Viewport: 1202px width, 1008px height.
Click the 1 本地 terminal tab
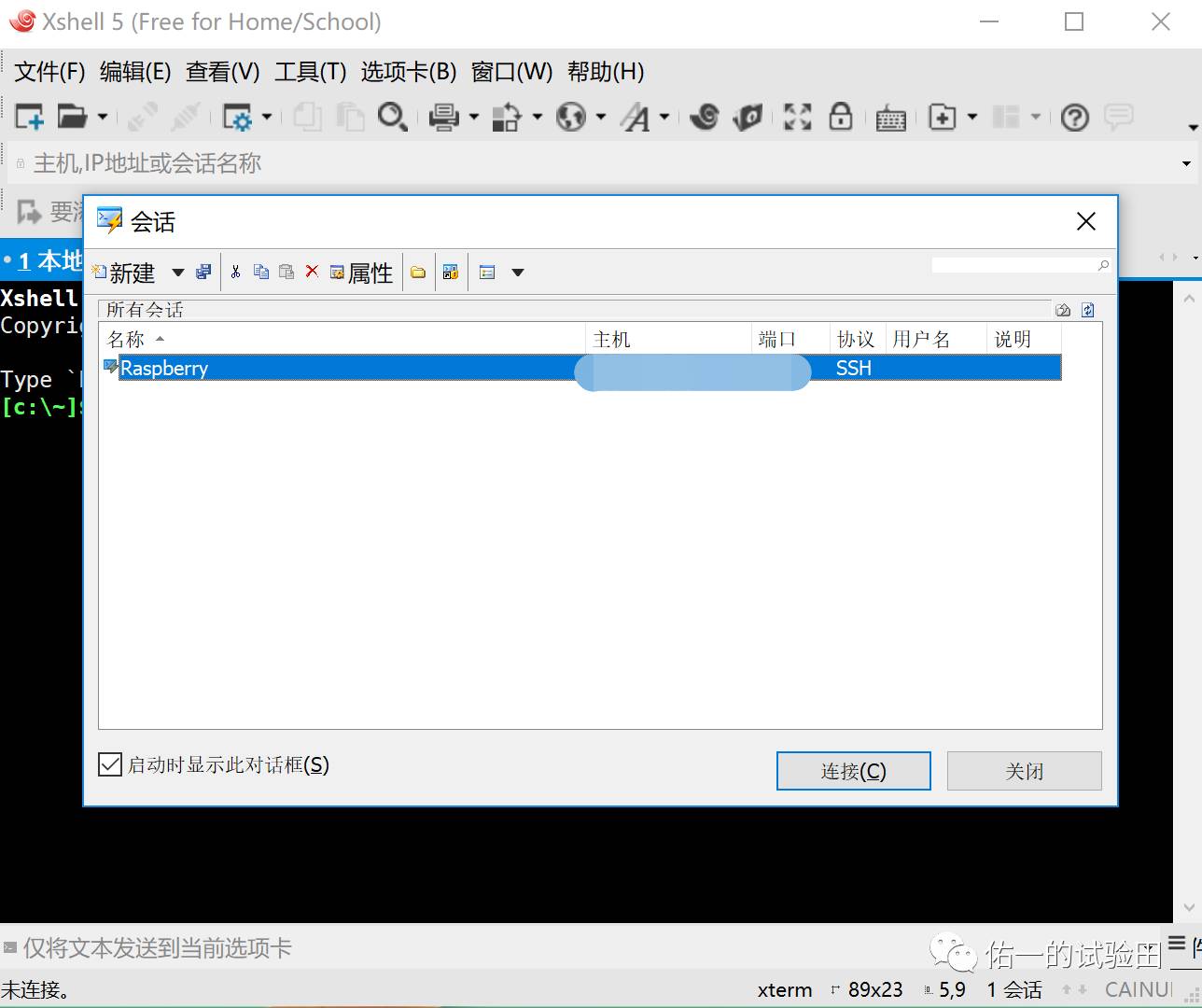click(43, 260)
